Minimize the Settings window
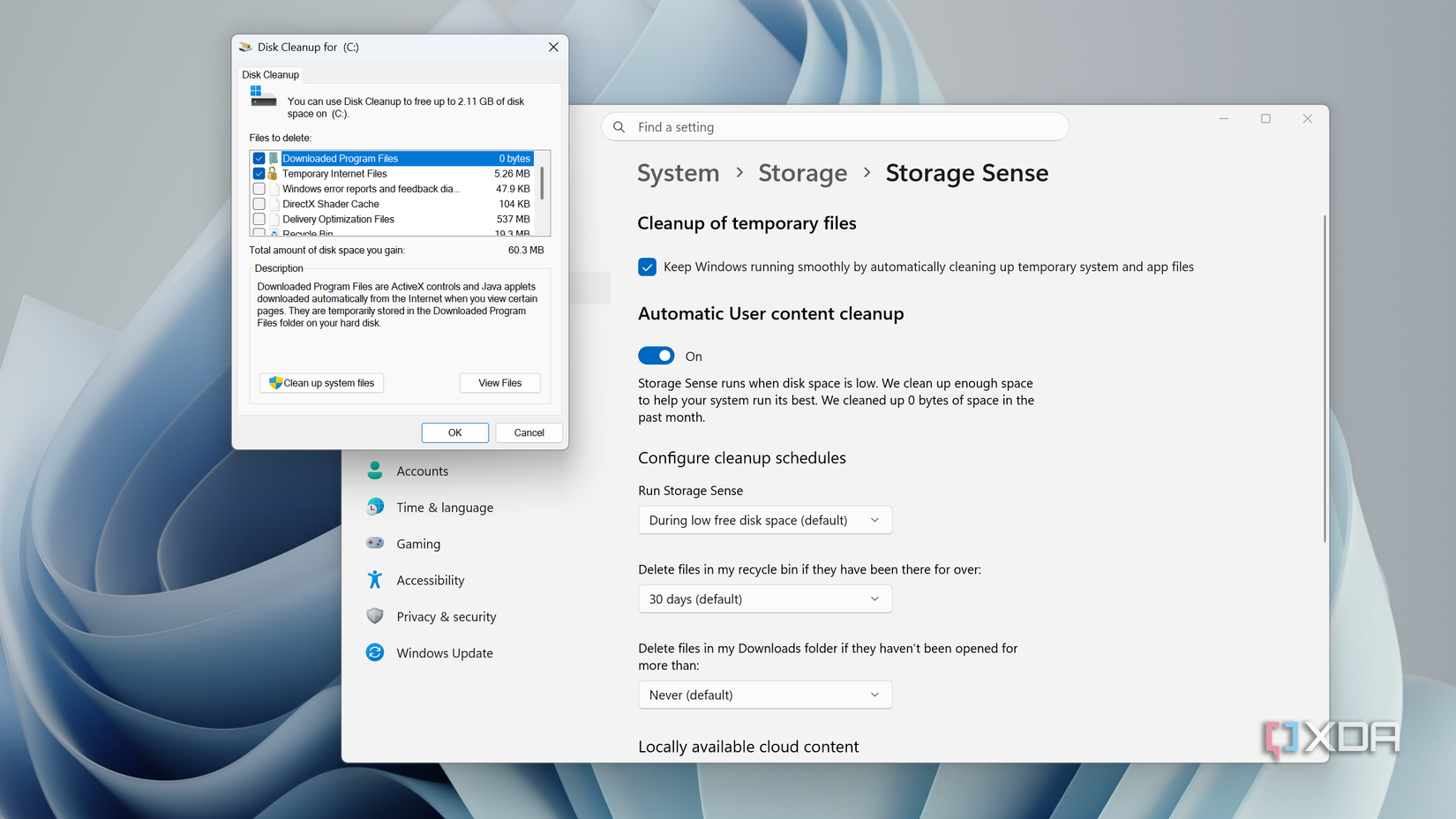 pyautogui.click(x=1224, y=118)
